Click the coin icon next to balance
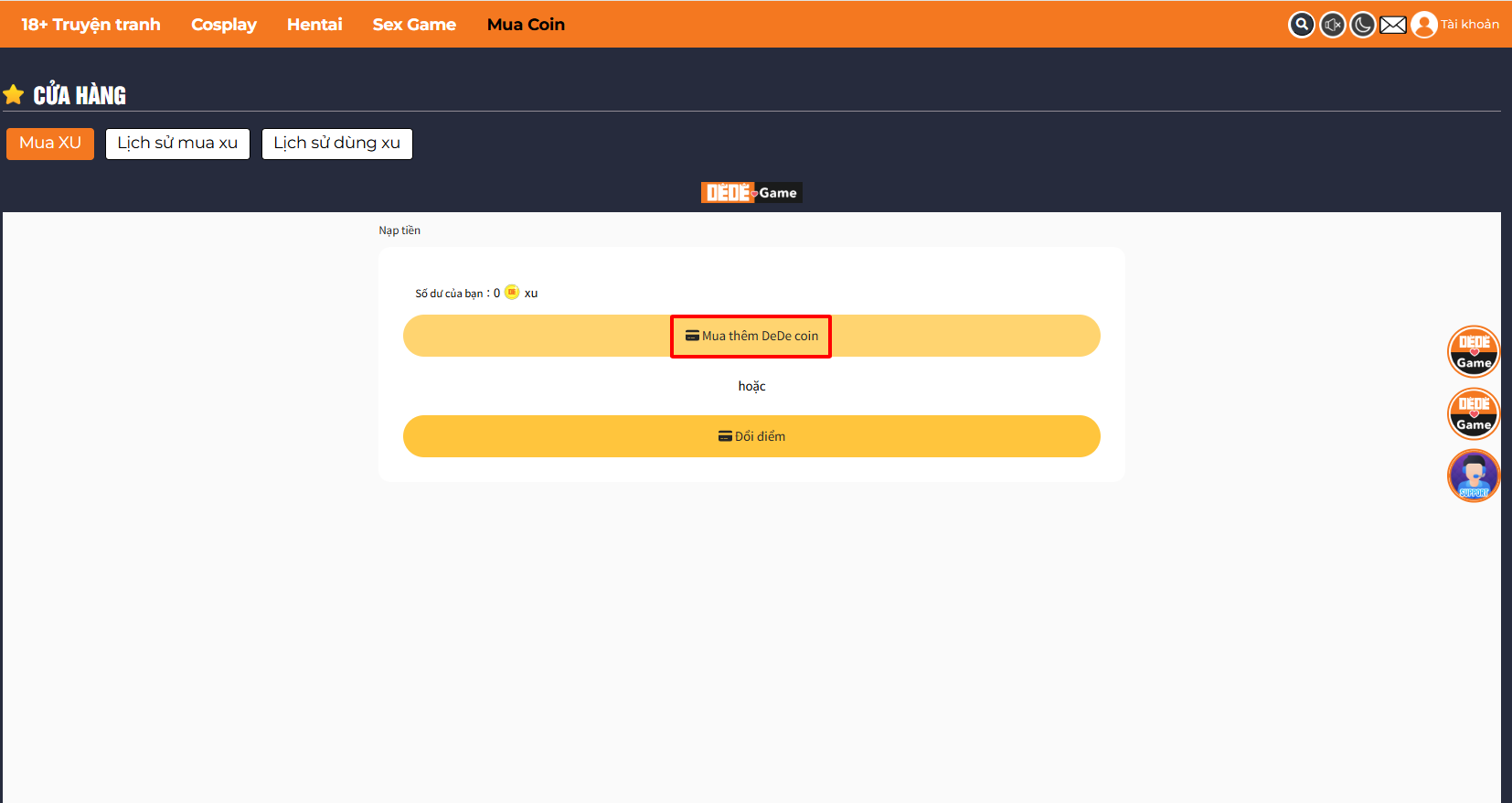 512,293
